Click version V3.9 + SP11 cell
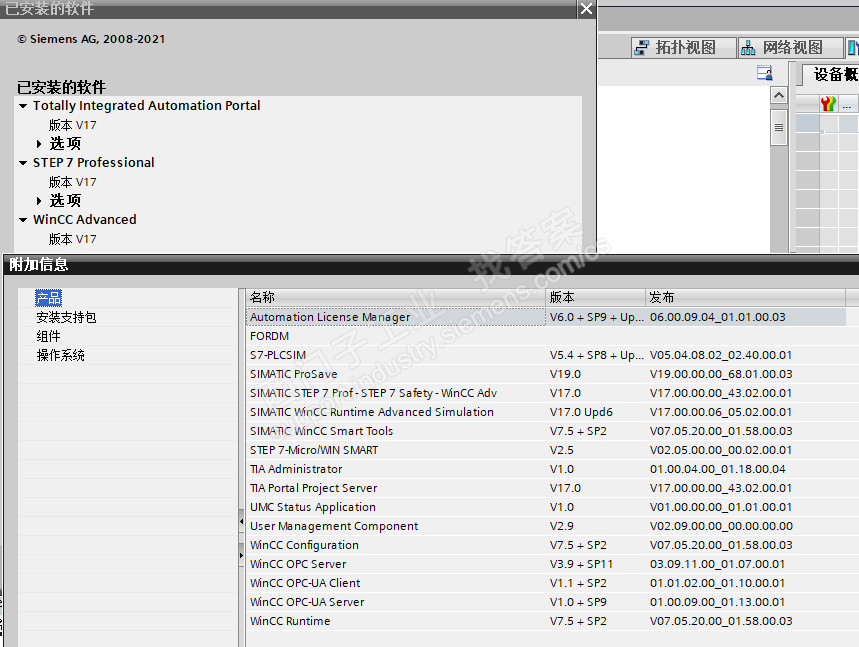The image size is (859, 647). pos(581,564)
